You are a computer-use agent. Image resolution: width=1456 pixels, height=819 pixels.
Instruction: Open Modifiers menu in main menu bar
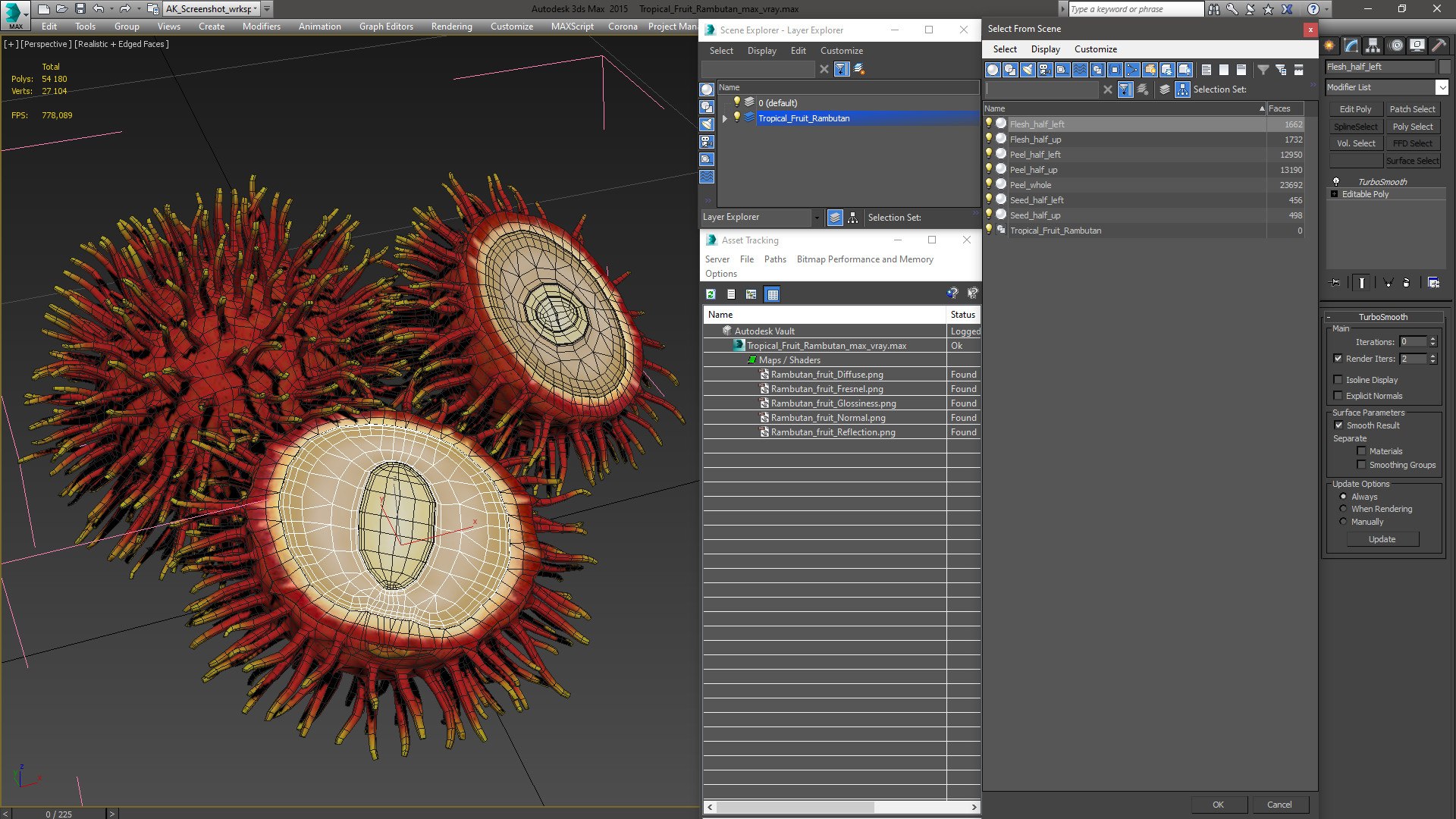click(x=261, y=27)
